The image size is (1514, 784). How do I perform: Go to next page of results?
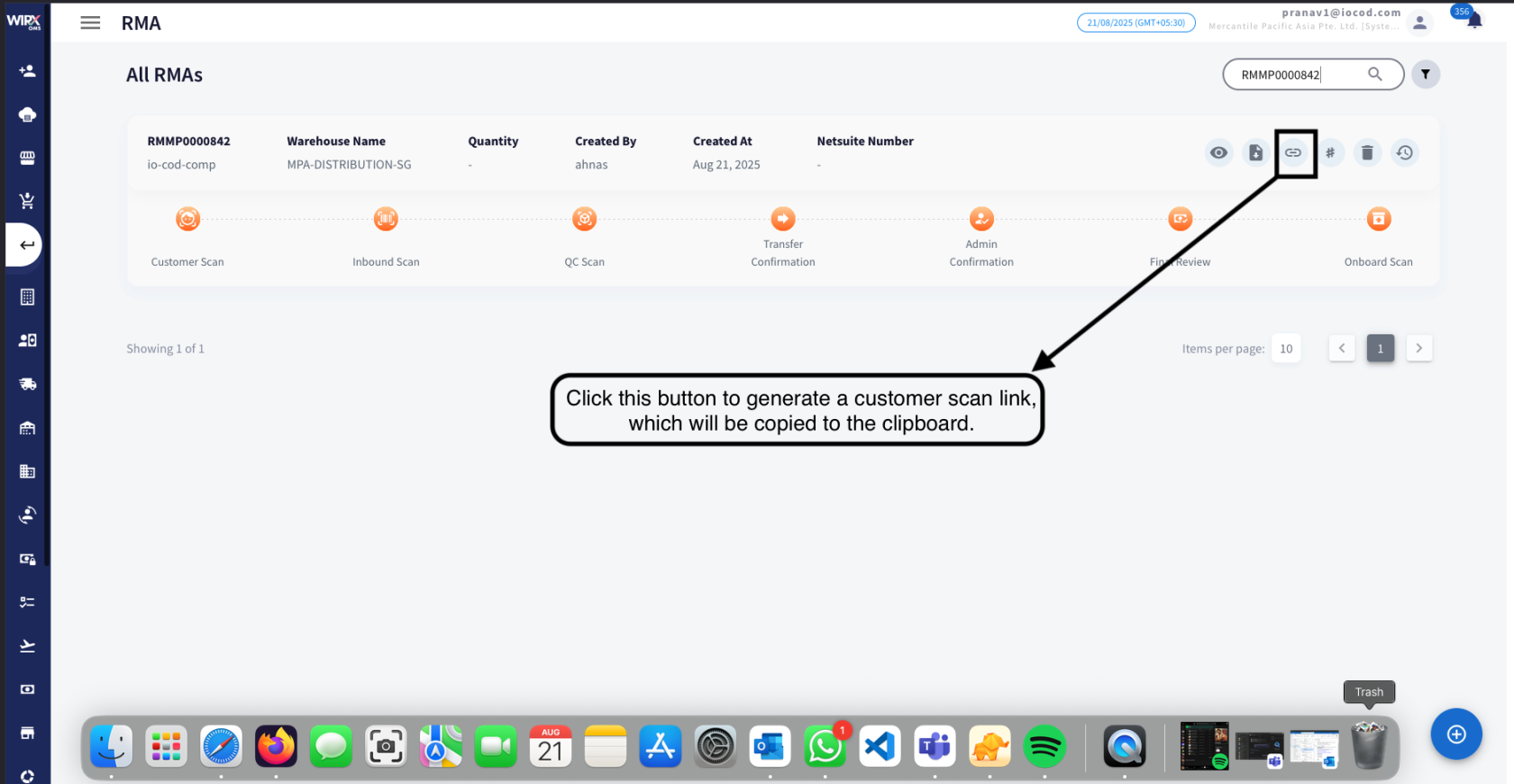1419,349
